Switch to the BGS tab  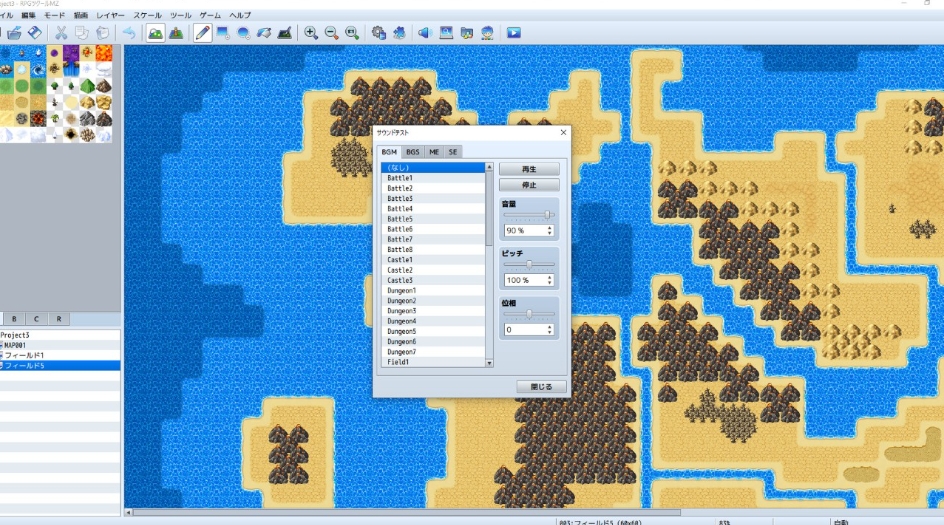[412, 152]
